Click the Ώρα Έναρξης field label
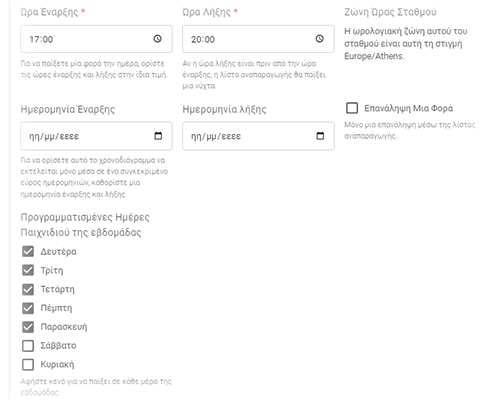The height and width of the screenshot is (400, 489). [49, 12]
